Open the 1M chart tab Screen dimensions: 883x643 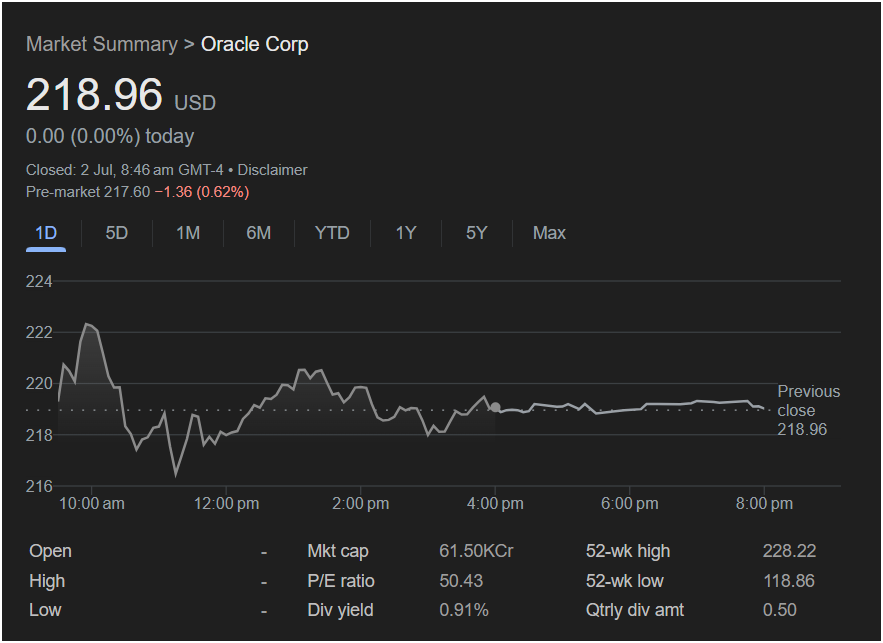(x=188, y=233)
